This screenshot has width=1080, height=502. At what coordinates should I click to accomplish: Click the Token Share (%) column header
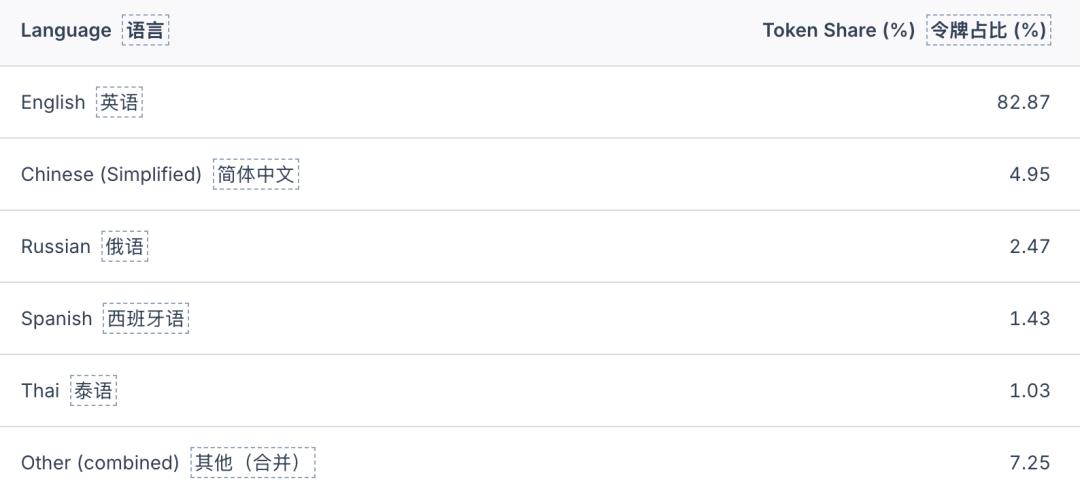click(838, 30)
